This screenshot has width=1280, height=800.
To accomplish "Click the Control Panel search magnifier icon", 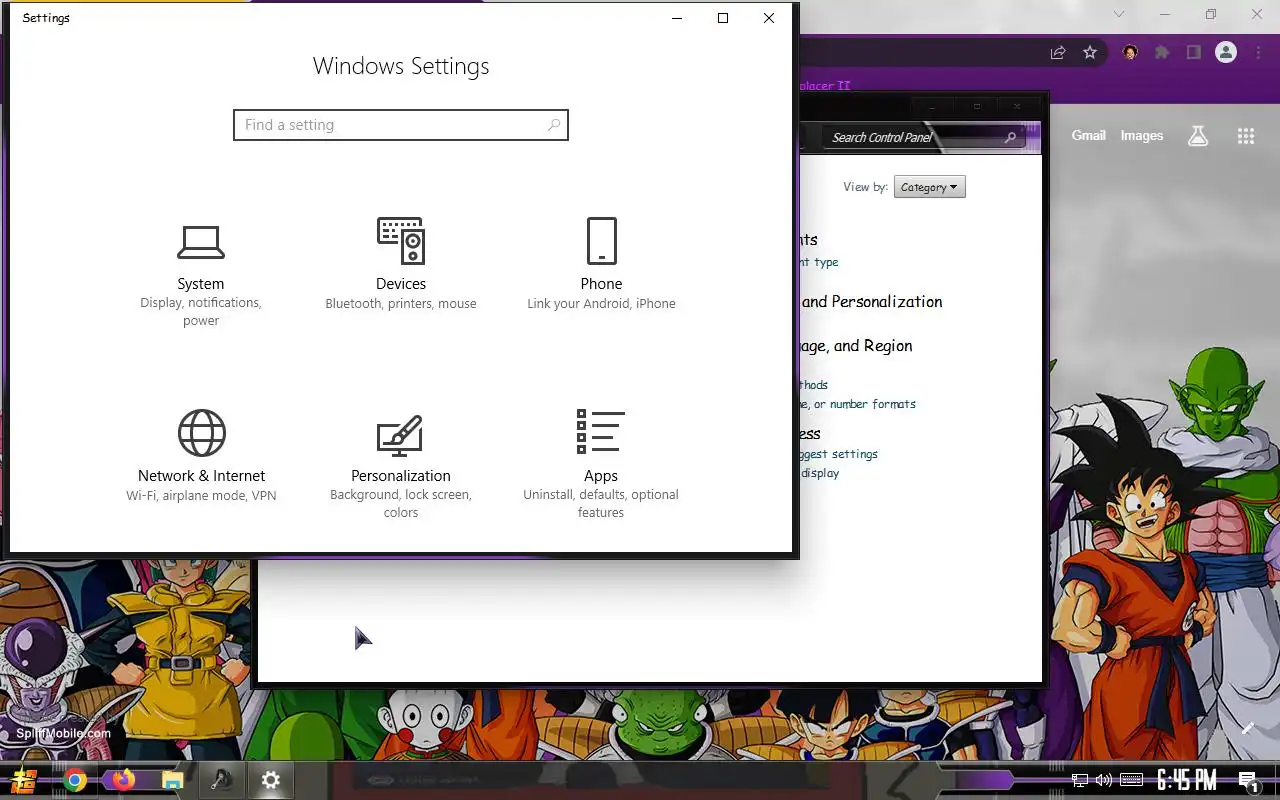I will (x=1011, y=137).
